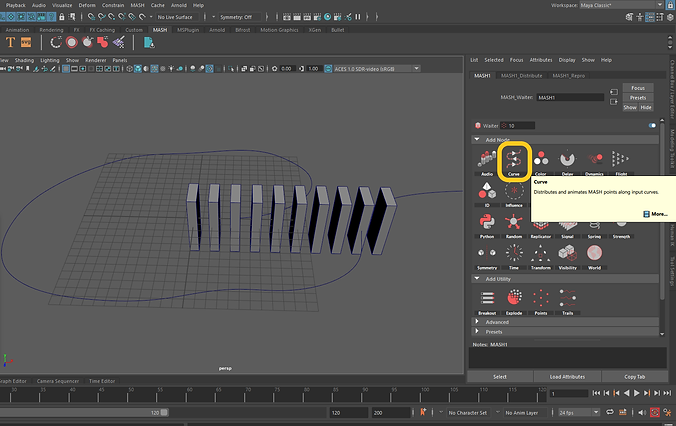Add the Curve node to MASH network

(513, 162)
